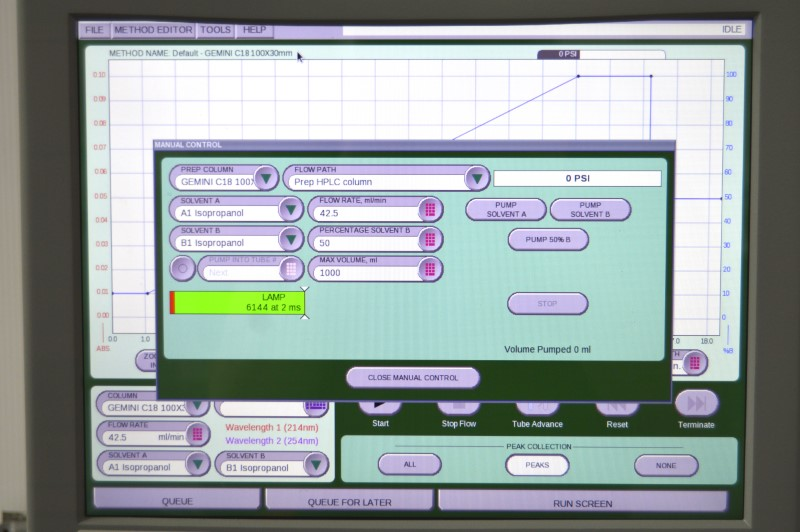Select PEAKS collection option
This screenshot has height=532, width=800.
tap(537, 465)
